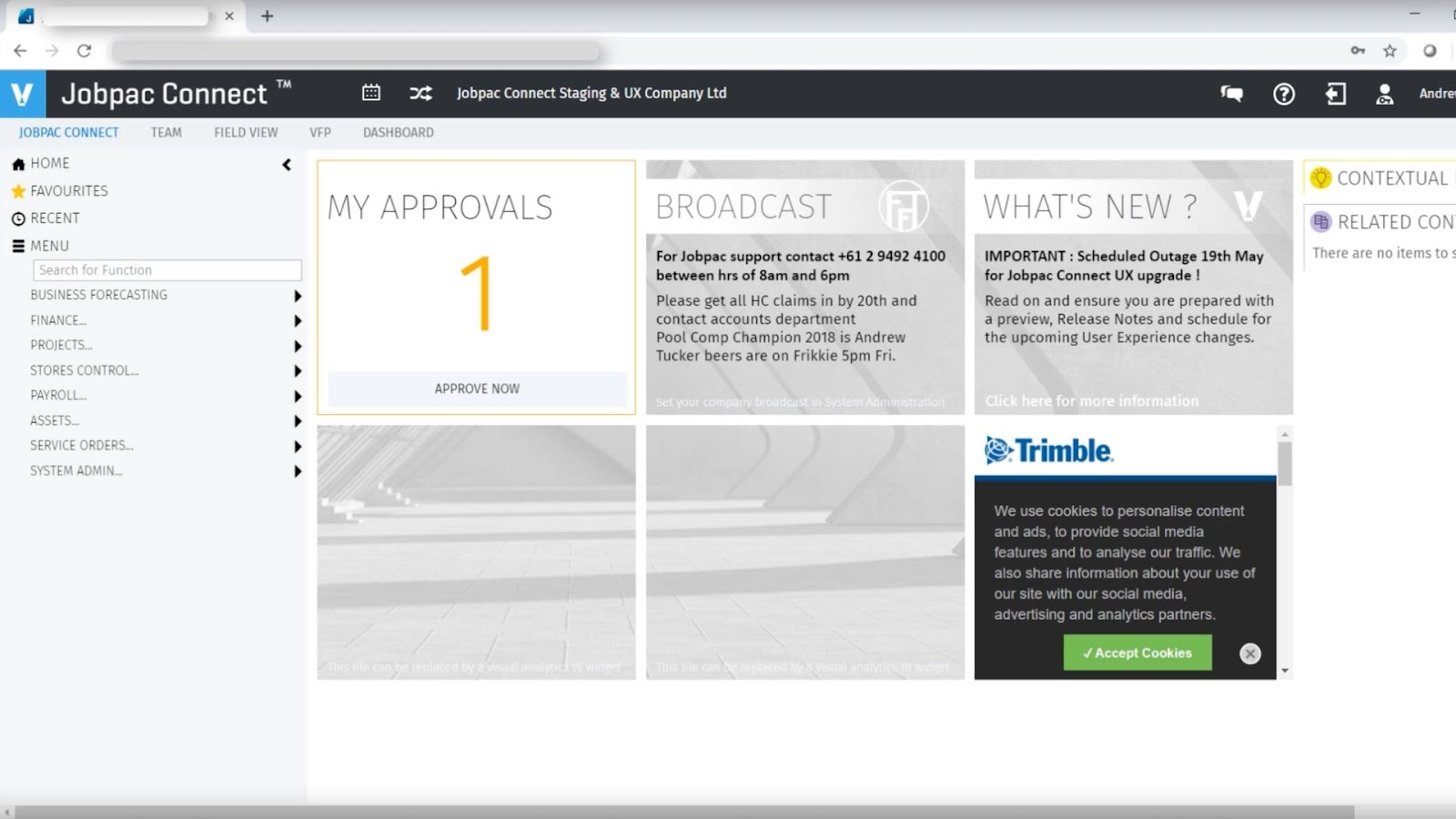Switch to the Field View tab

tap(246, 133)
